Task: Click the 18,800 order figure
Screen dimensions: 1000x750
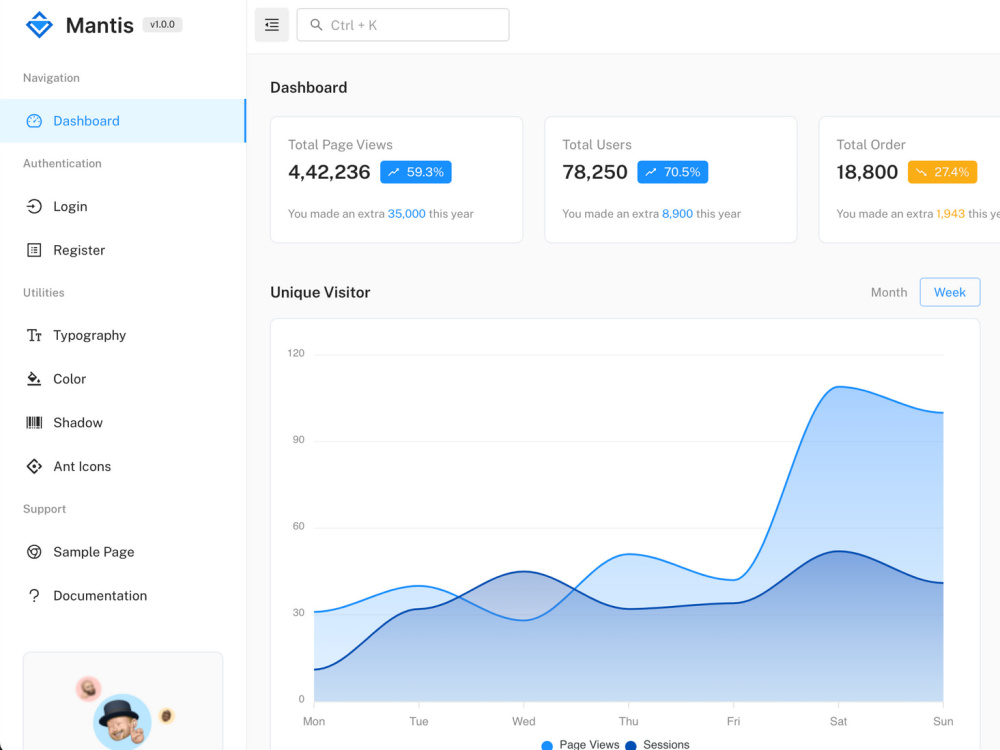Action: (x=867, y=172)
